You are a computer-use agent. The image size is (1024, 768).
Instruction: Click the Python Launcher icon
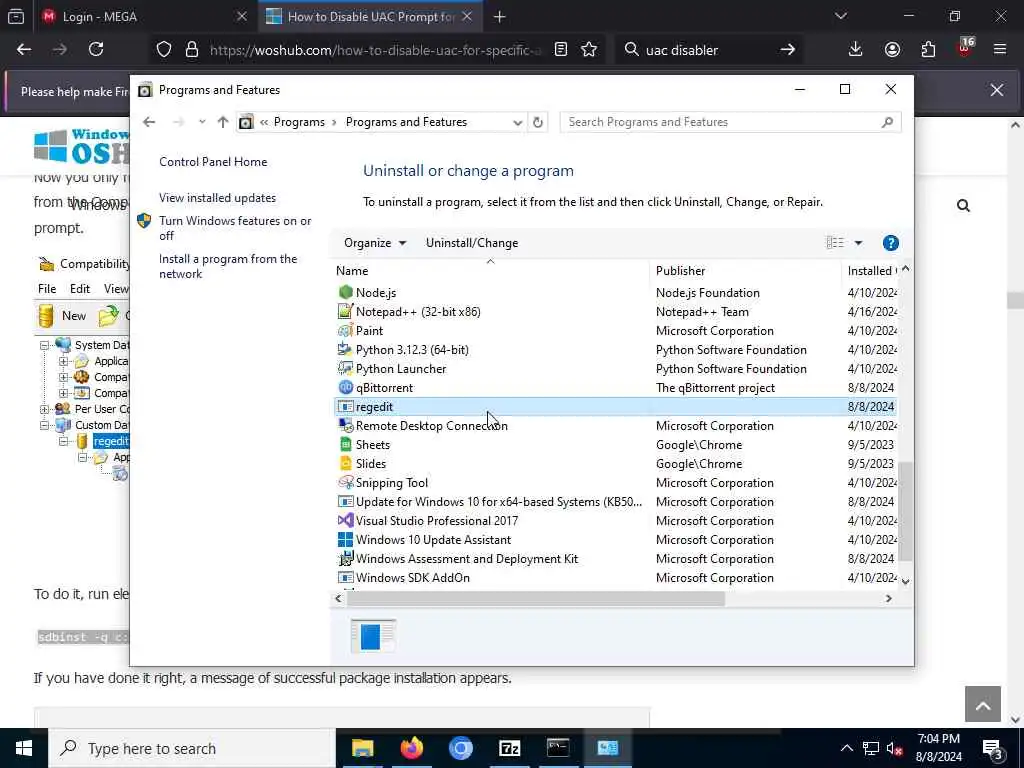click(345, 368)
